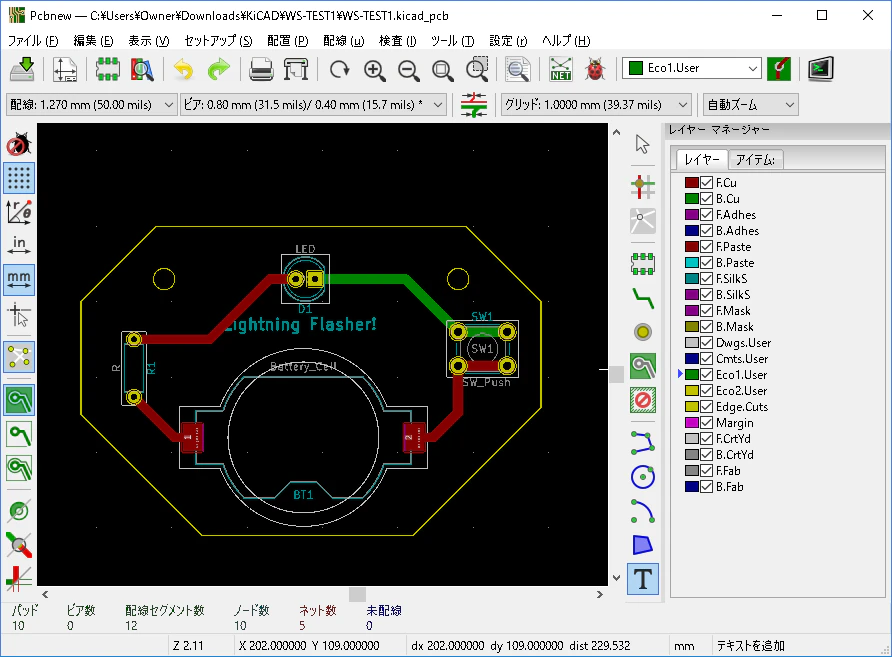Zoom to fit board icon
The width and height of the screenshot is (892, 657).
pos(443,69)
